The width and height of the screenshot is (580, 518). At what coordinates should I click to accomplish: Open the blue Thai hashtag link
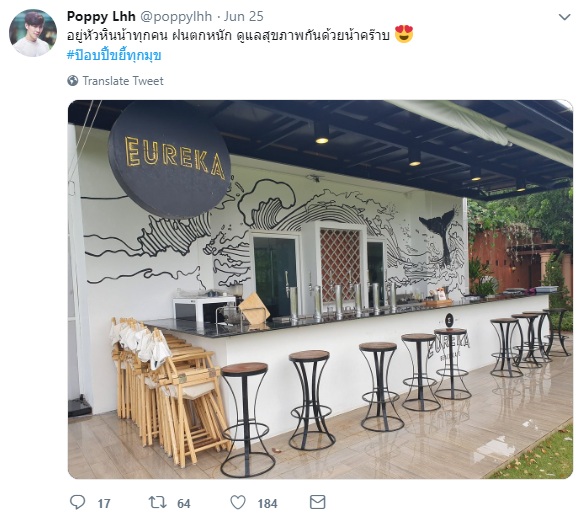click(114, 56)
